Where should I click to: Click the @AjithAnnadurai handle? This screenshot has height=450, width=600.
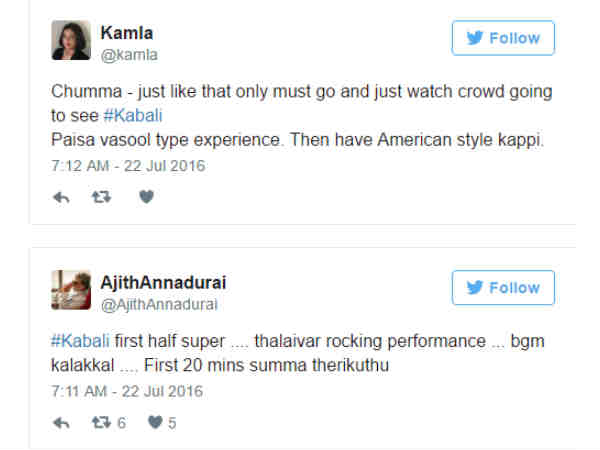point(160,304)
